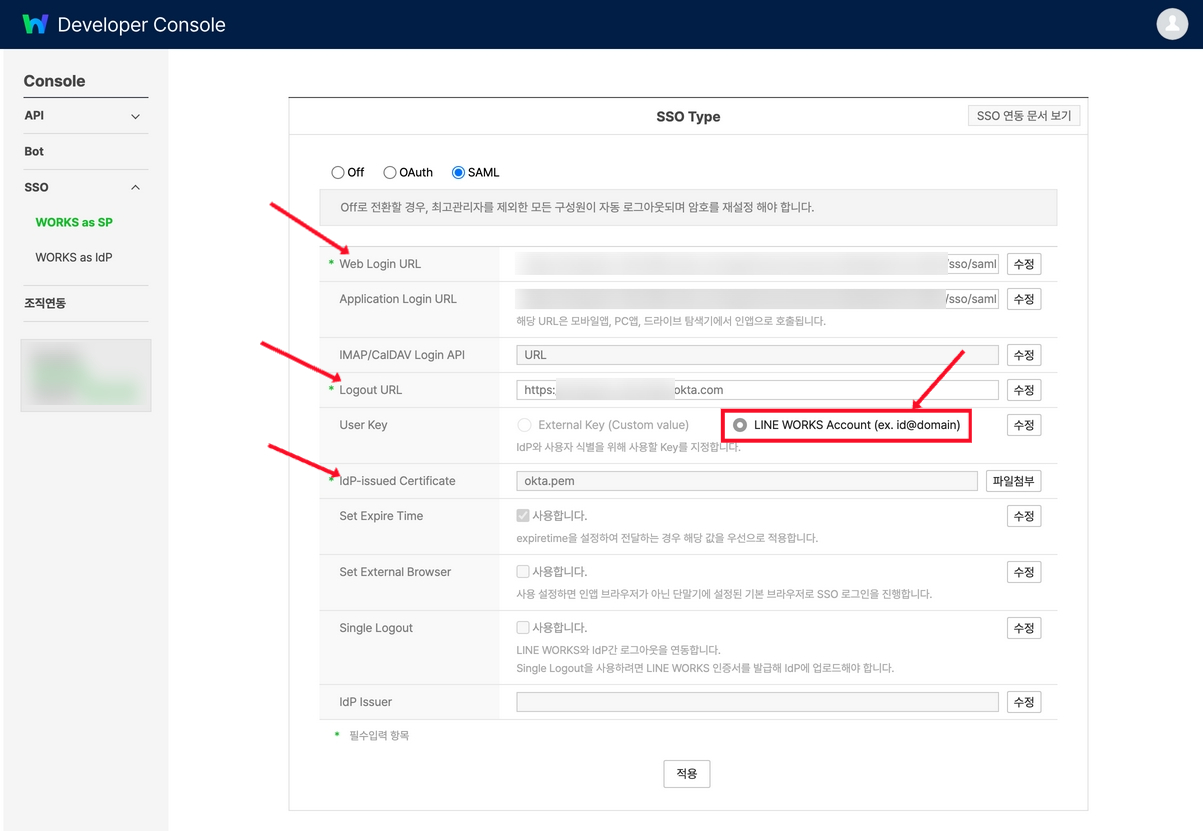Screen dimensions: 1203x831
Task: Click 수정 for User Key
Action: coord(1024,425)
